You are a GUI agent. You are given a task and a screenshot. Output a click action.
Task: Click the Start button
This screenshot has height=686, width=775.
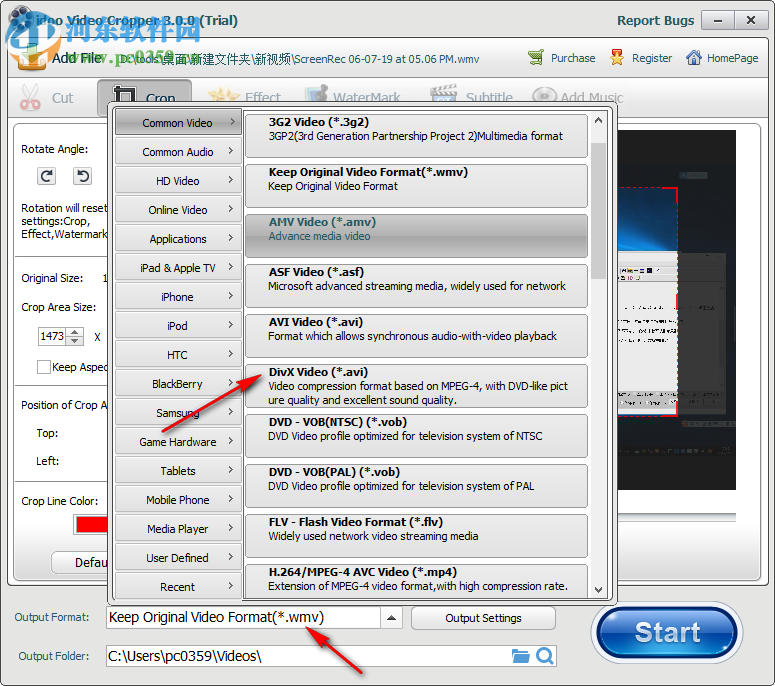(667, 632)
